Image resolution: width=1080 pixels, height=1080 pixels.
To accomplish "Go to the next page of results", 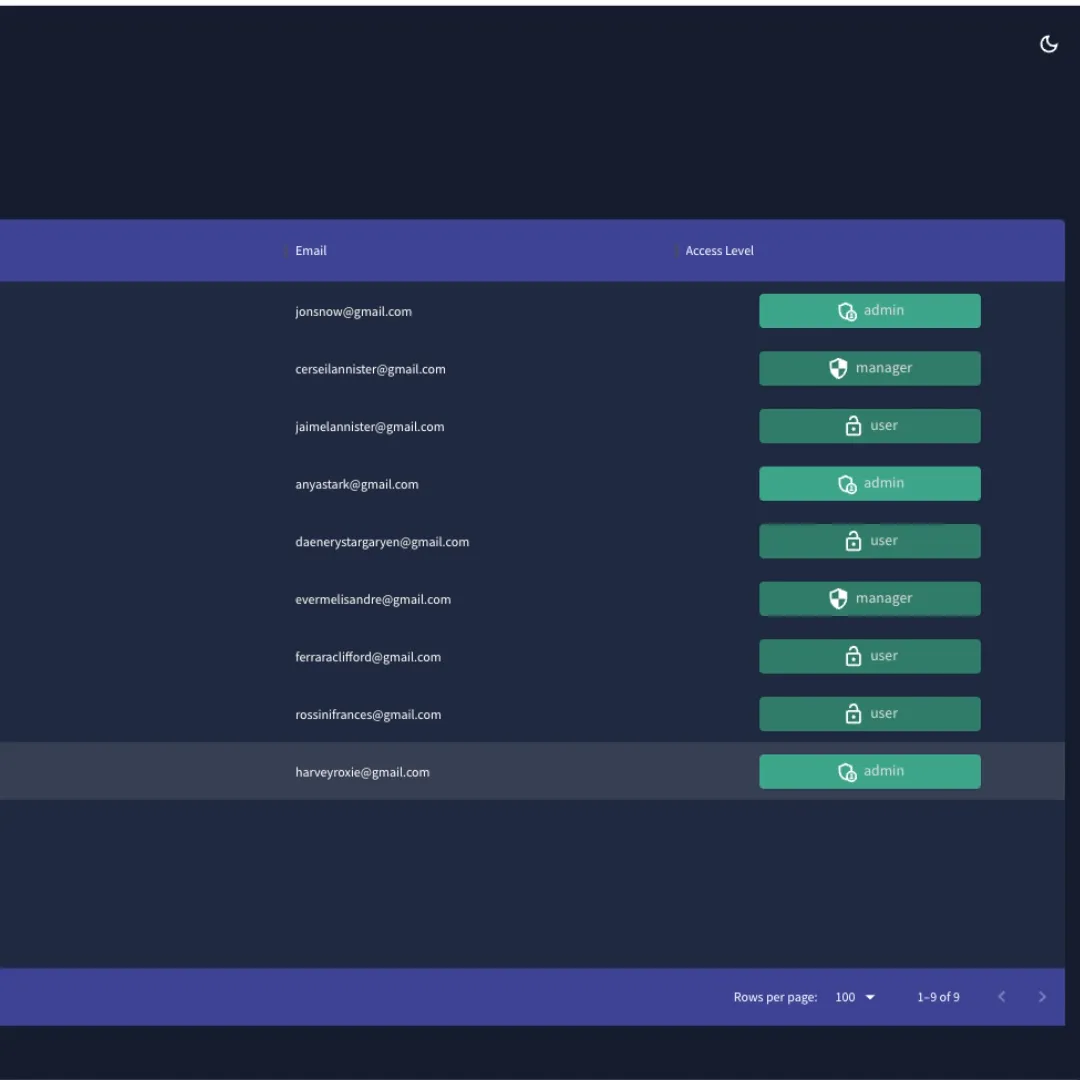I will [x=1042, y=997].
